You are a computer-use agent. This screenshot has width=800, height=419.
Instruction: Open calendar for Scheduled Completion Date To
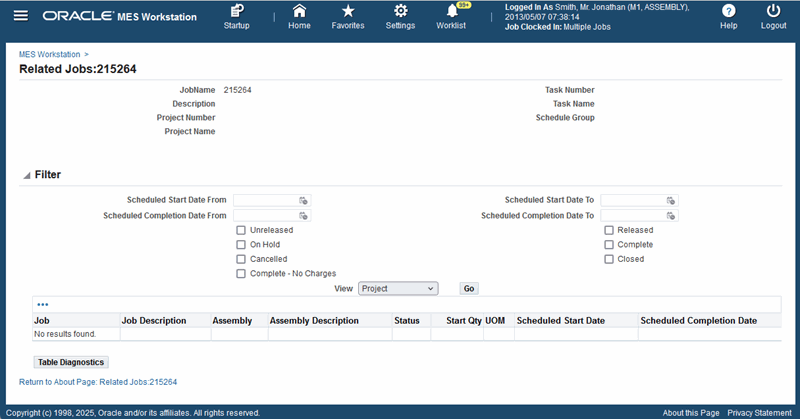coord(671,216)
